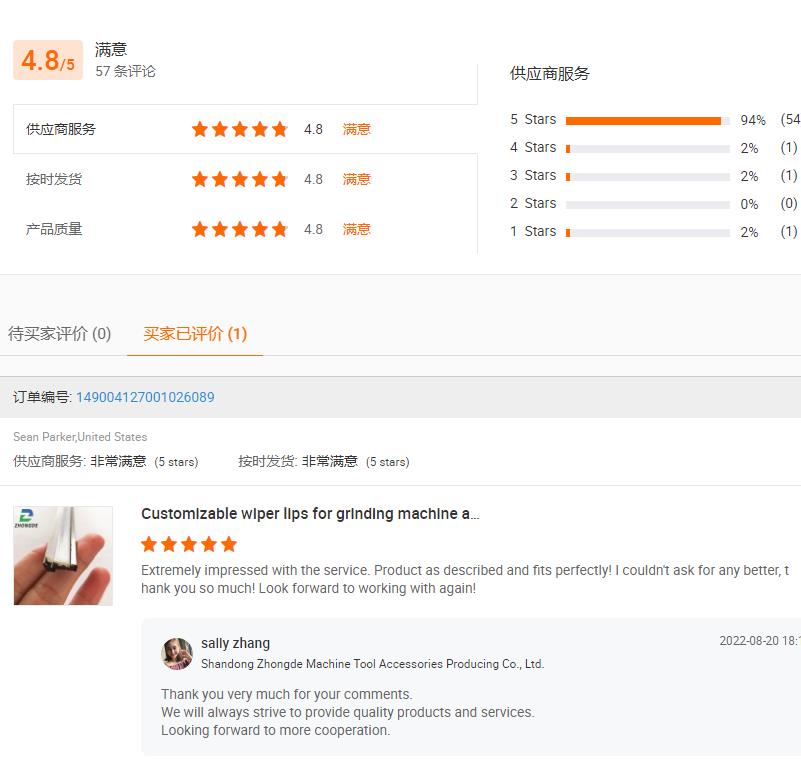Select the 买家已评价 (1) tab
Screen dimensions: 801x776
point(195,334)
